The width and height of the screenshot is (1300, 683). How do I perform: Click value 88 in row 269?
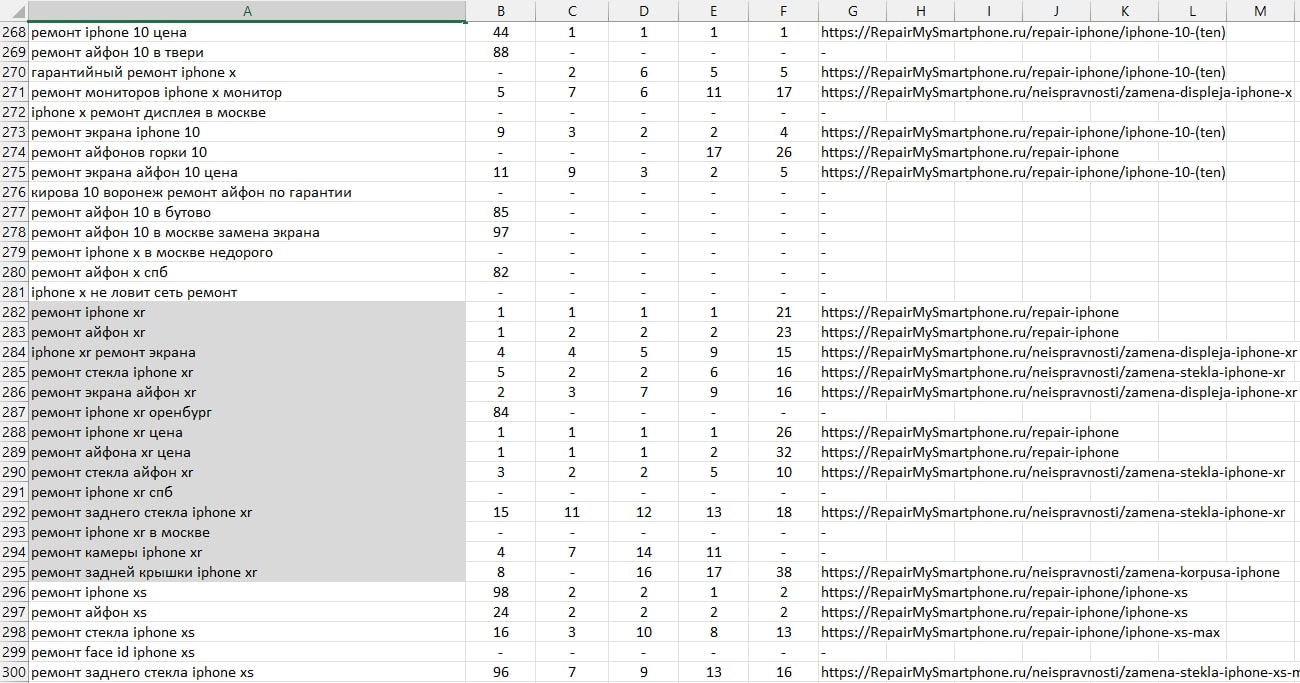501,52
